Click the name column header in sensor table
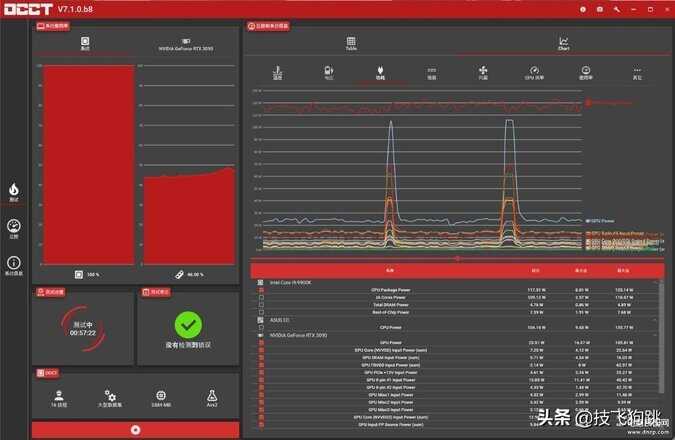The height and width of the screenshot is (440, 675). pyautogui.click(x=390, y=270)
